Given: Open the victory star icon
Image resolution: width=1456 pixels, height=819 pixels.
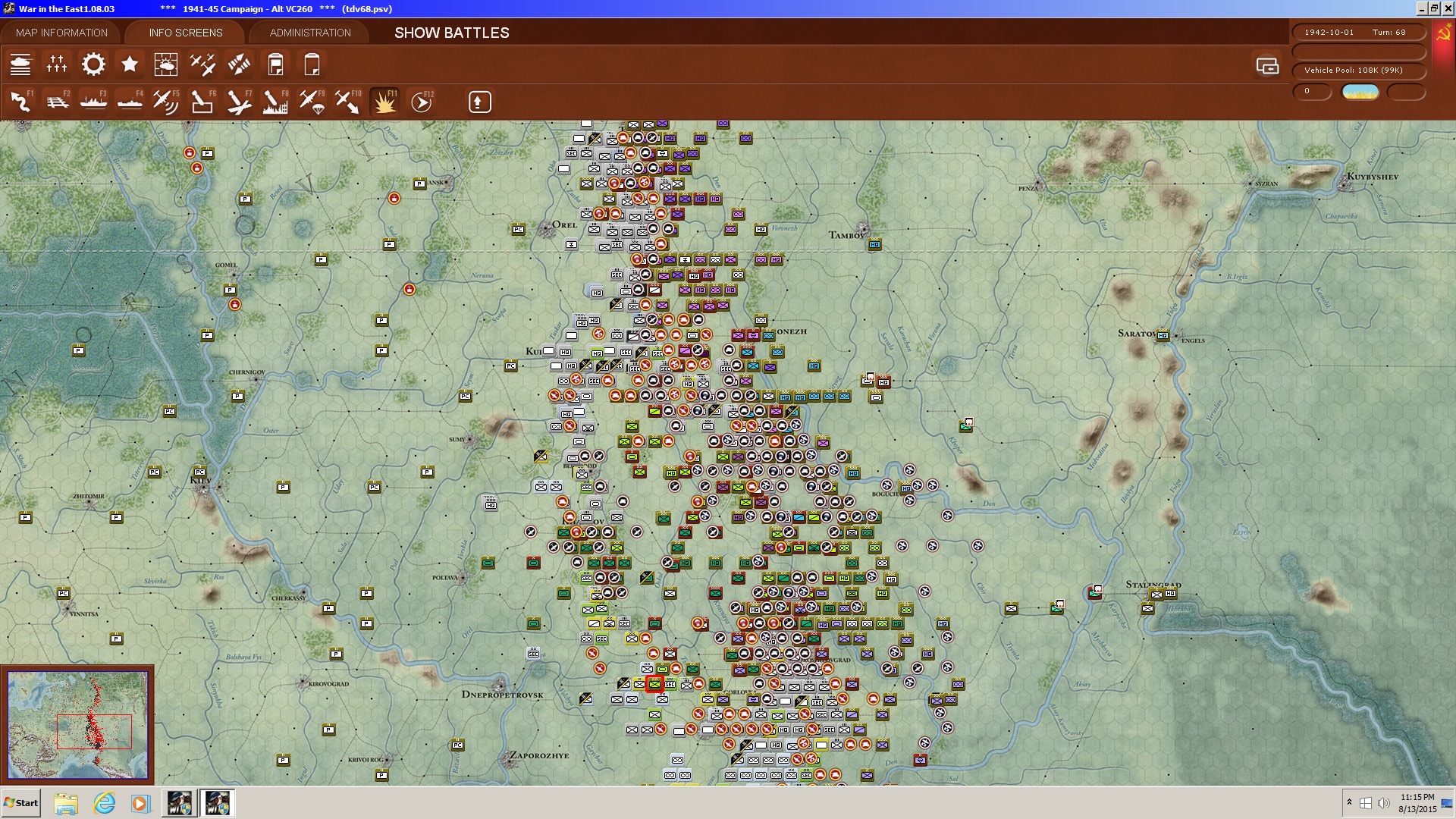Looking at the screenshot, I should [130, 64].
